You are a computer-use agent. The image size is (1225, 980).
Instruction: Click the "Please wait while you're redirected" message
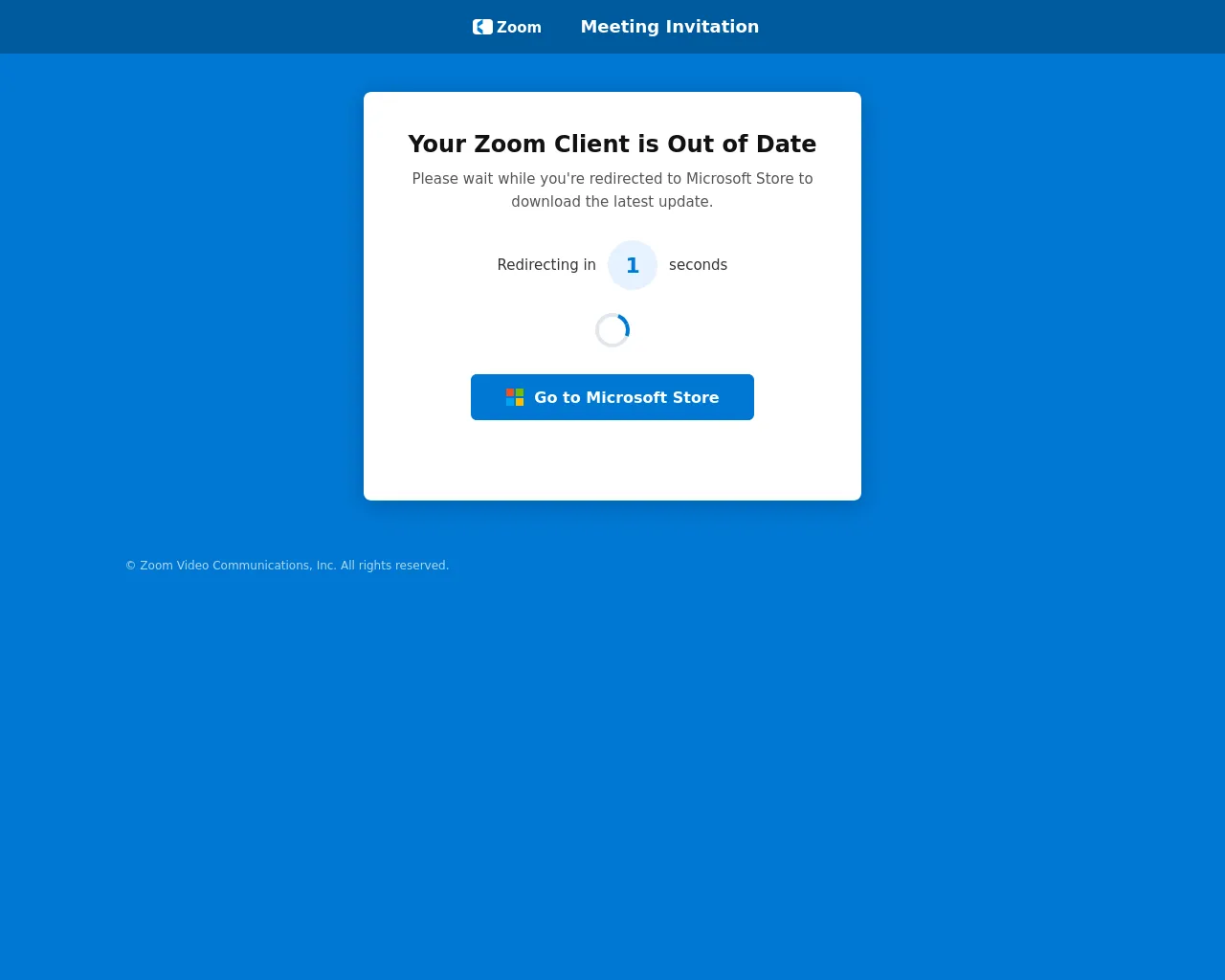tap(612, 189)
